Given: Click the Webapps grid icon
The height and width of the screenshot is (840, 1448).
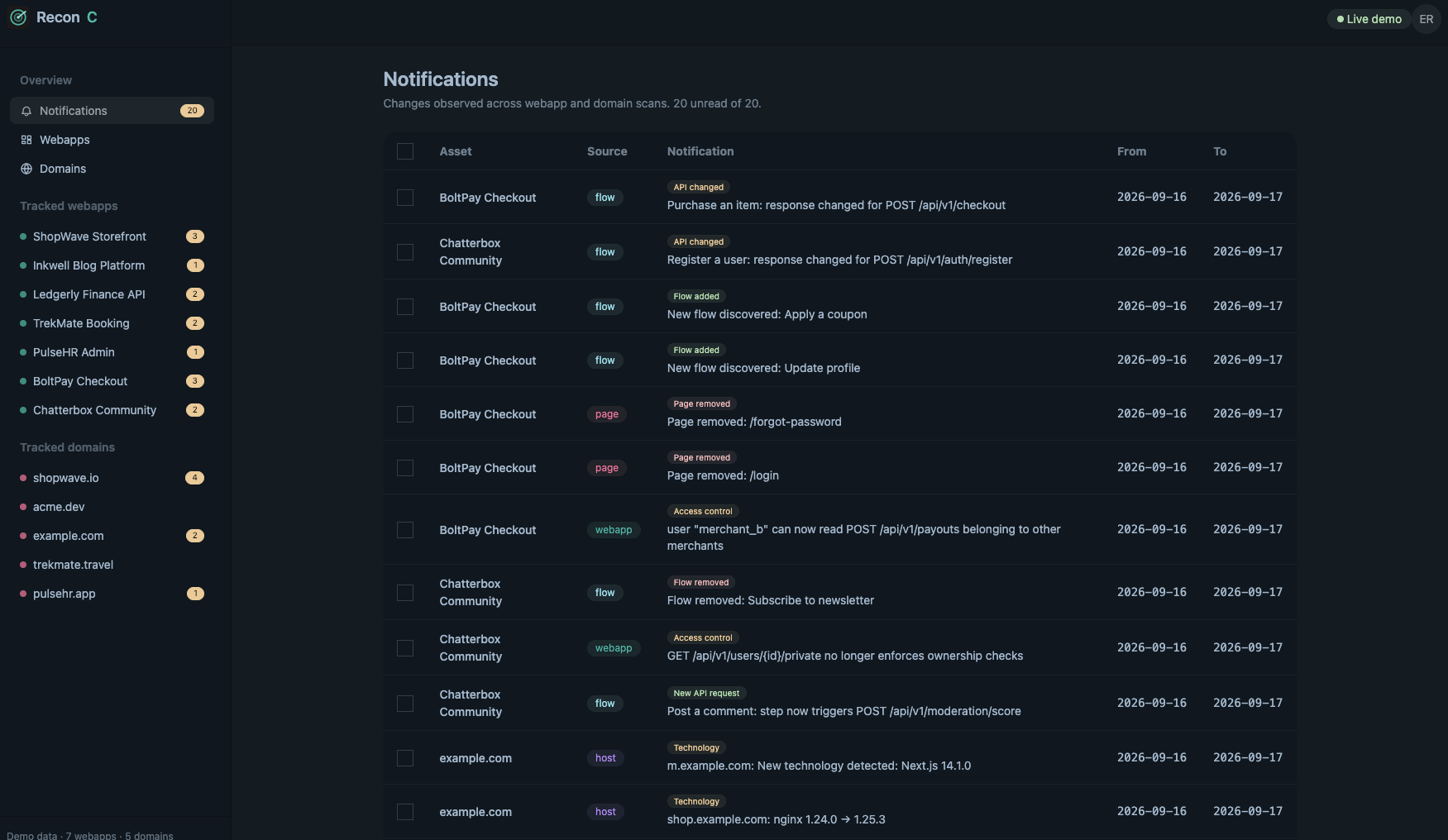Looking at the screenshot, I should pyautogui.click(x=26, y=140).
